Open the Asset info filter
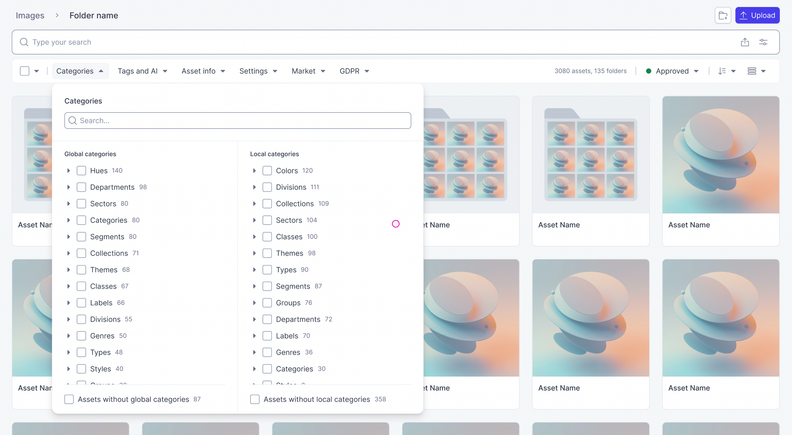Image resolution: width=792 pixels, height=435 pixels. click(x=203, y=71)
